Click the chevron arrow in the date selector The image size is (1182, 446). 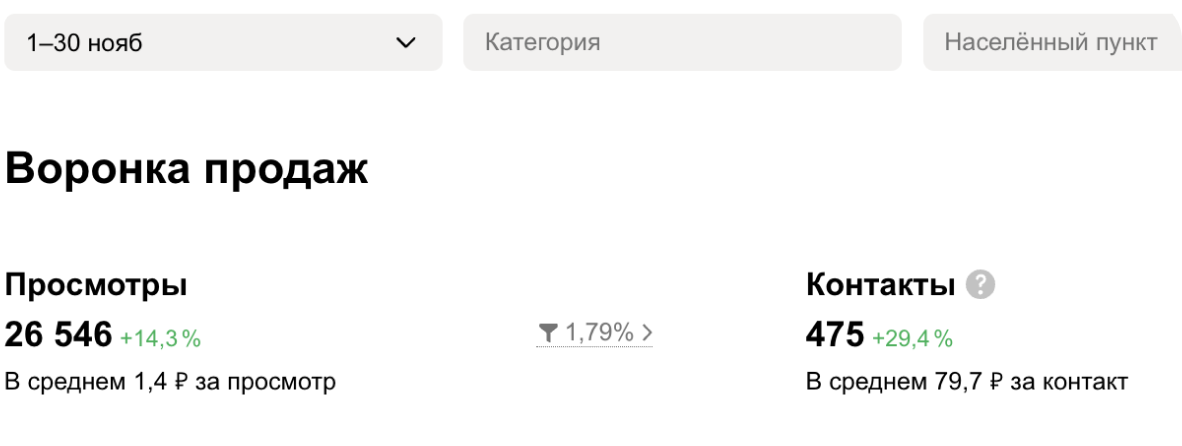(405, 43)
